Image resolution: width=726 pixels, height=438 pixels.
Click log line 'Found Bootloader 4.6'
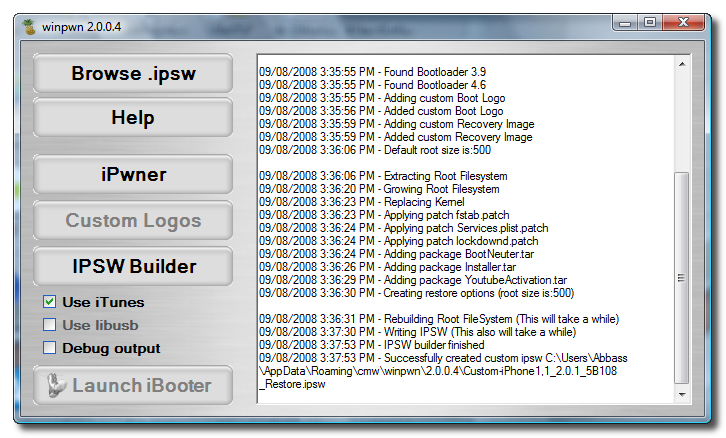pyautogui.click(x=372, y=85)
